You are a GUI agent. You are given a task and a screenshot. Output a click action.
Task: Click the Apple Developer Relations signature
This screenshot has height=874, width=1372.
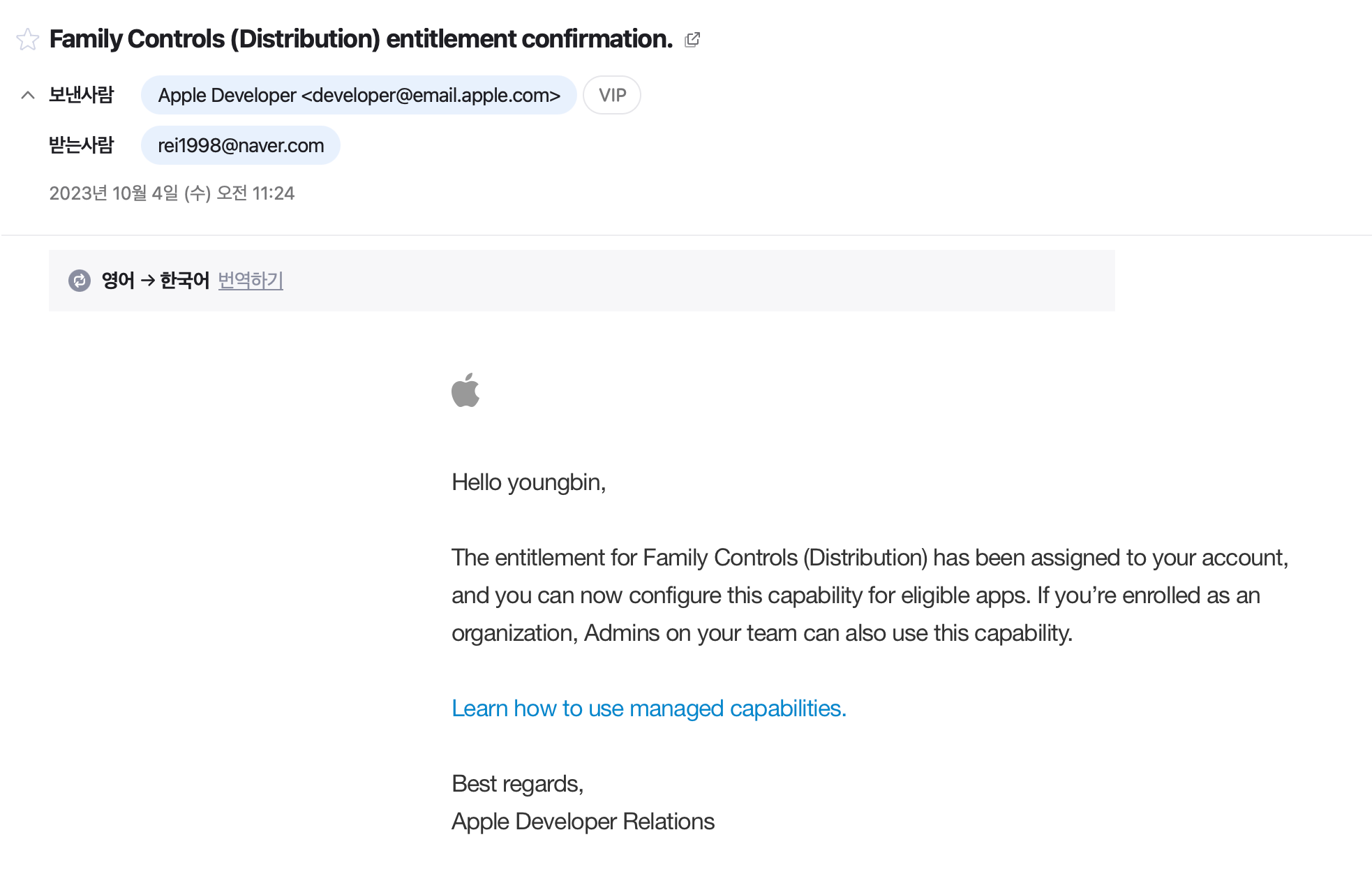(x=583, y=822)
